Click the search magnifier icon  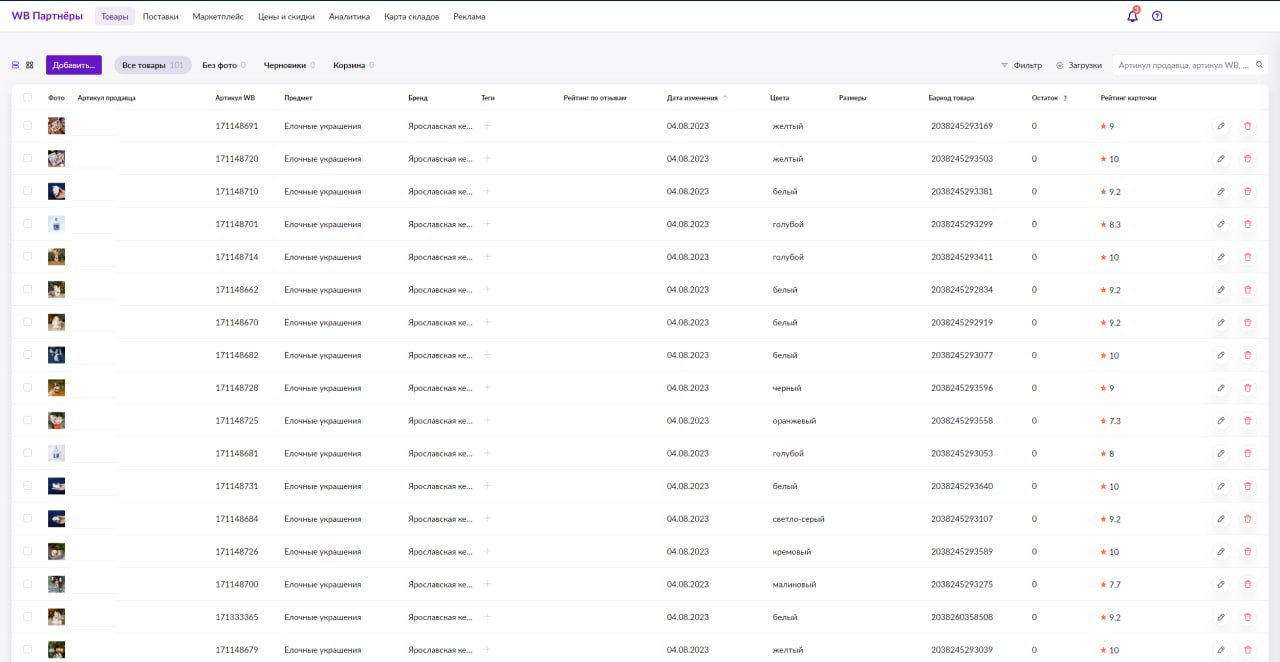pos(1259,65)
